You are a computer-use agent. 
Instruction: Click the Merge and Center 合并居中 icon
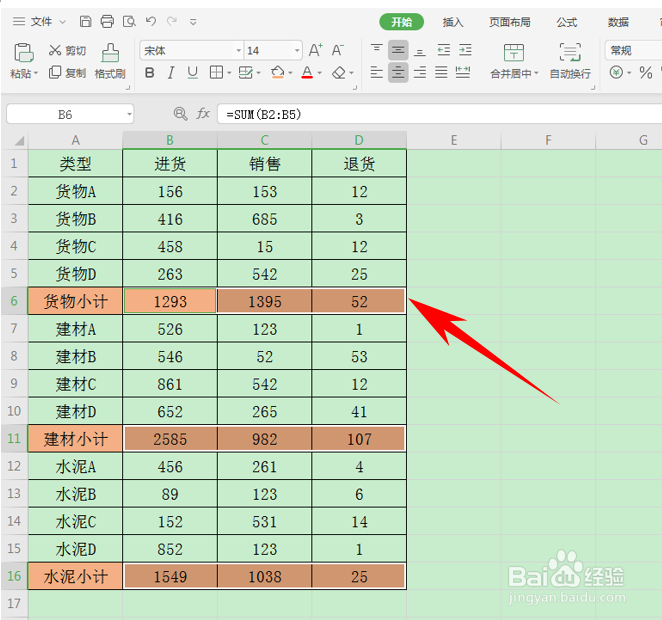(x=514, y=53)
